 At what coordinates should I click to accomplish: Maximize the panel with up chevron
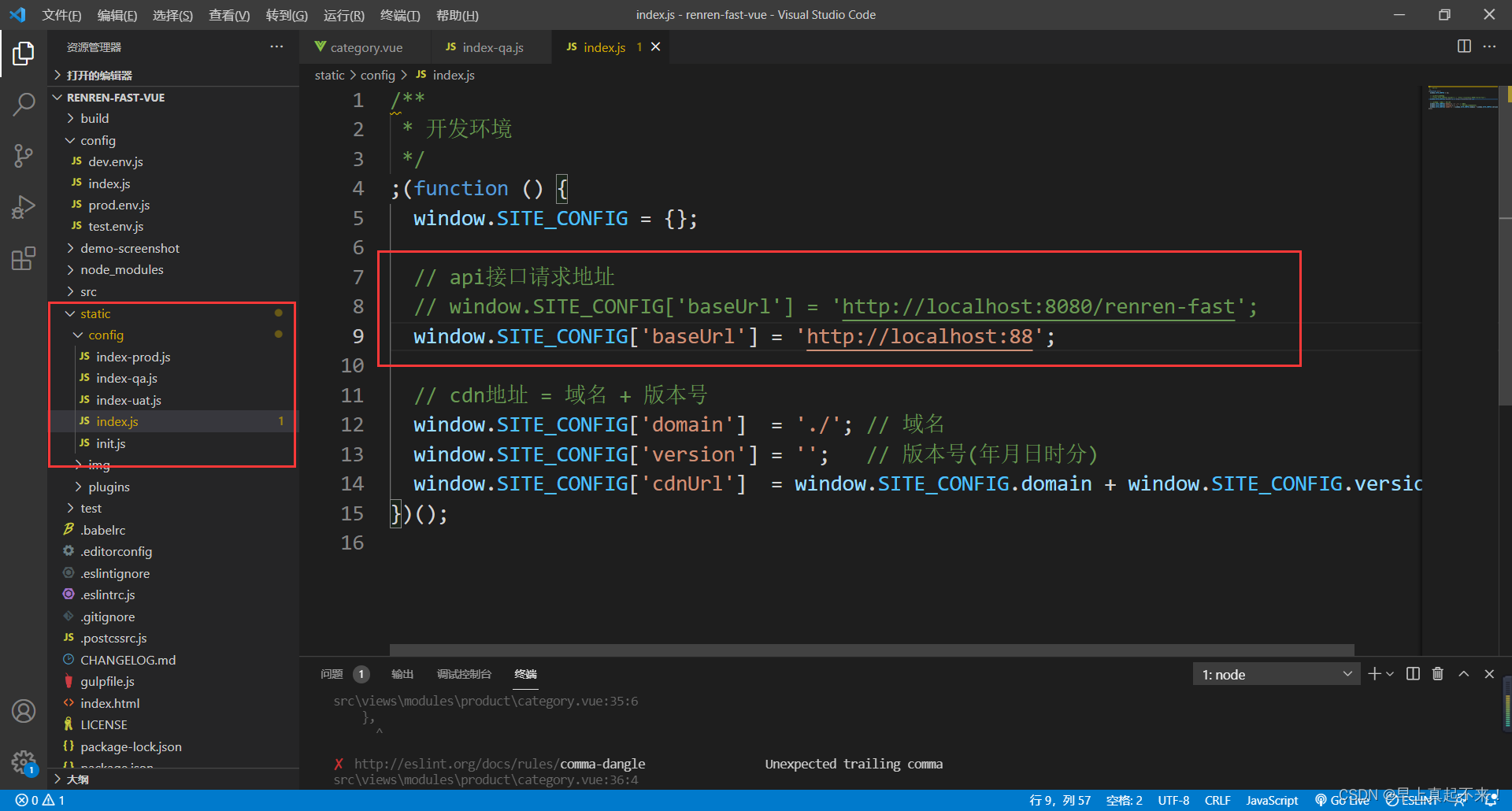click(1463, 674)
